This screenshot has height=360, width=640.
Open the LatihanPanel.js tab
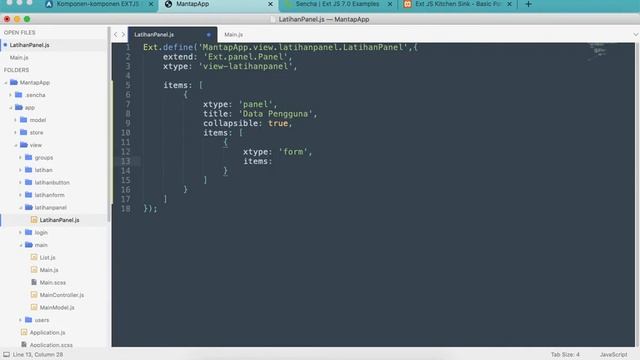[154, 35]
